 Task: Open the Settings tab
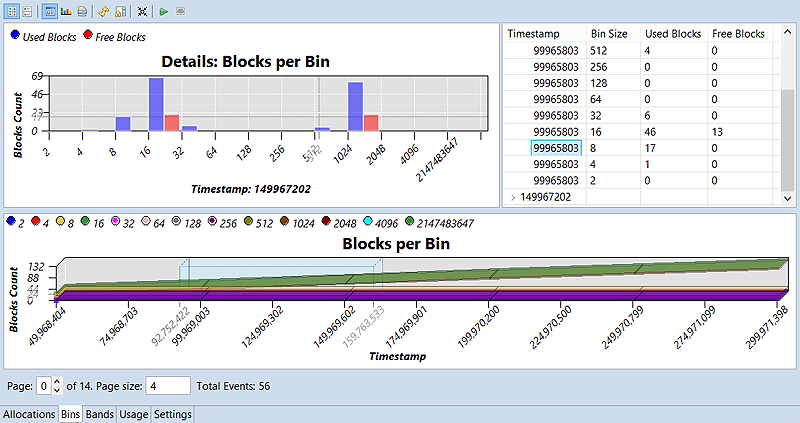pyautogui.click(x=172, y=414)
